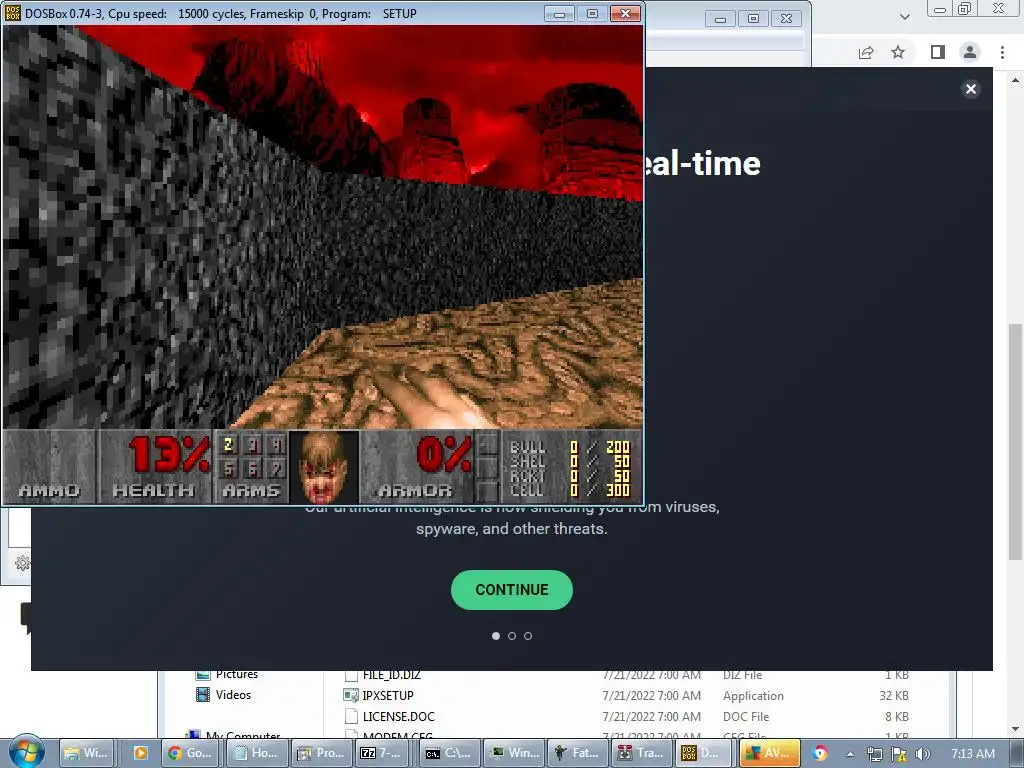Click Chrome's vertical scrollbar thumb
Image resolution: width=1024 pixels, height=768 pixels.
[1016, 441]
